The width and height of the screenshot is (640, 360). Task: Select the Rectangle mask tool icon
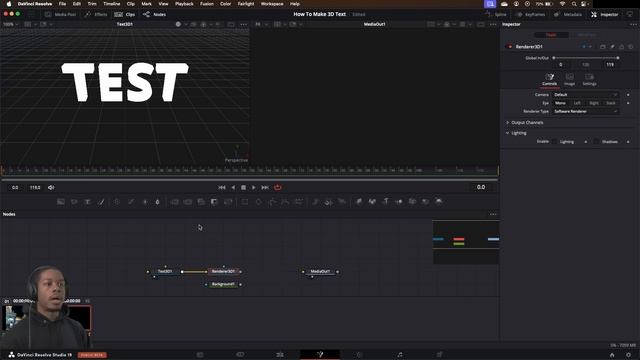244,202
